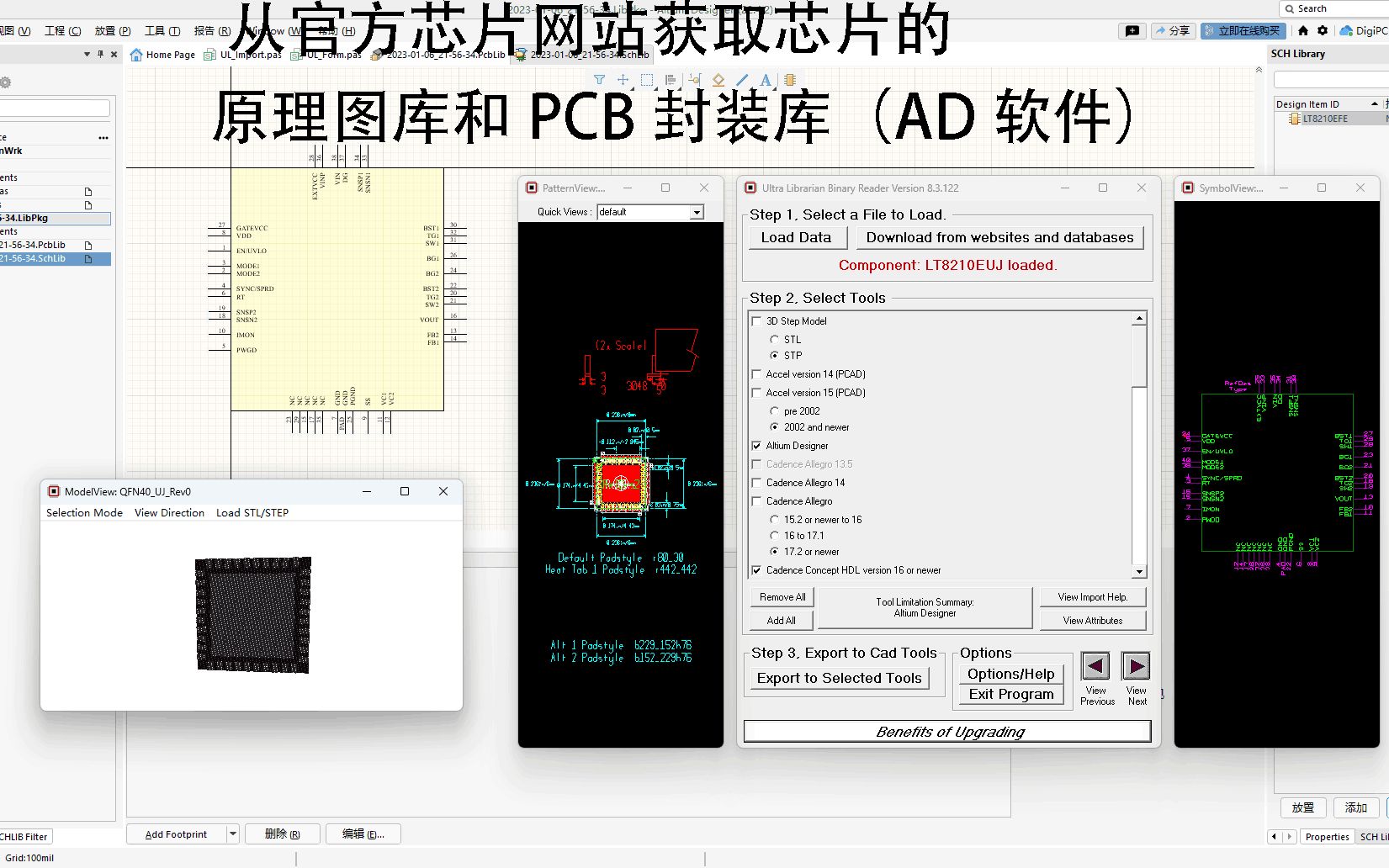1389x868 pixels.
Task: Select the add component part tool
Action: (789, 80)
